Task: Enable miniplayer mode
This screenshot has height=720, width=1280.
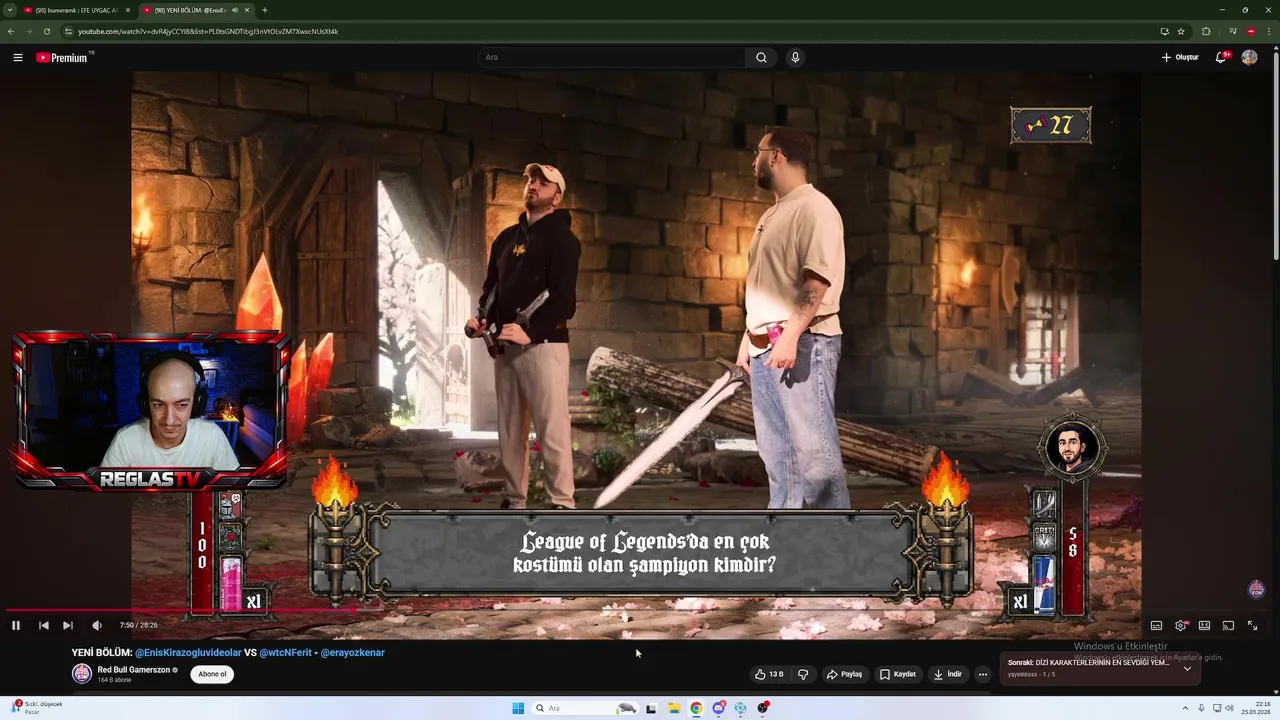Action: pyautogui.click(x=1204, y=625)
